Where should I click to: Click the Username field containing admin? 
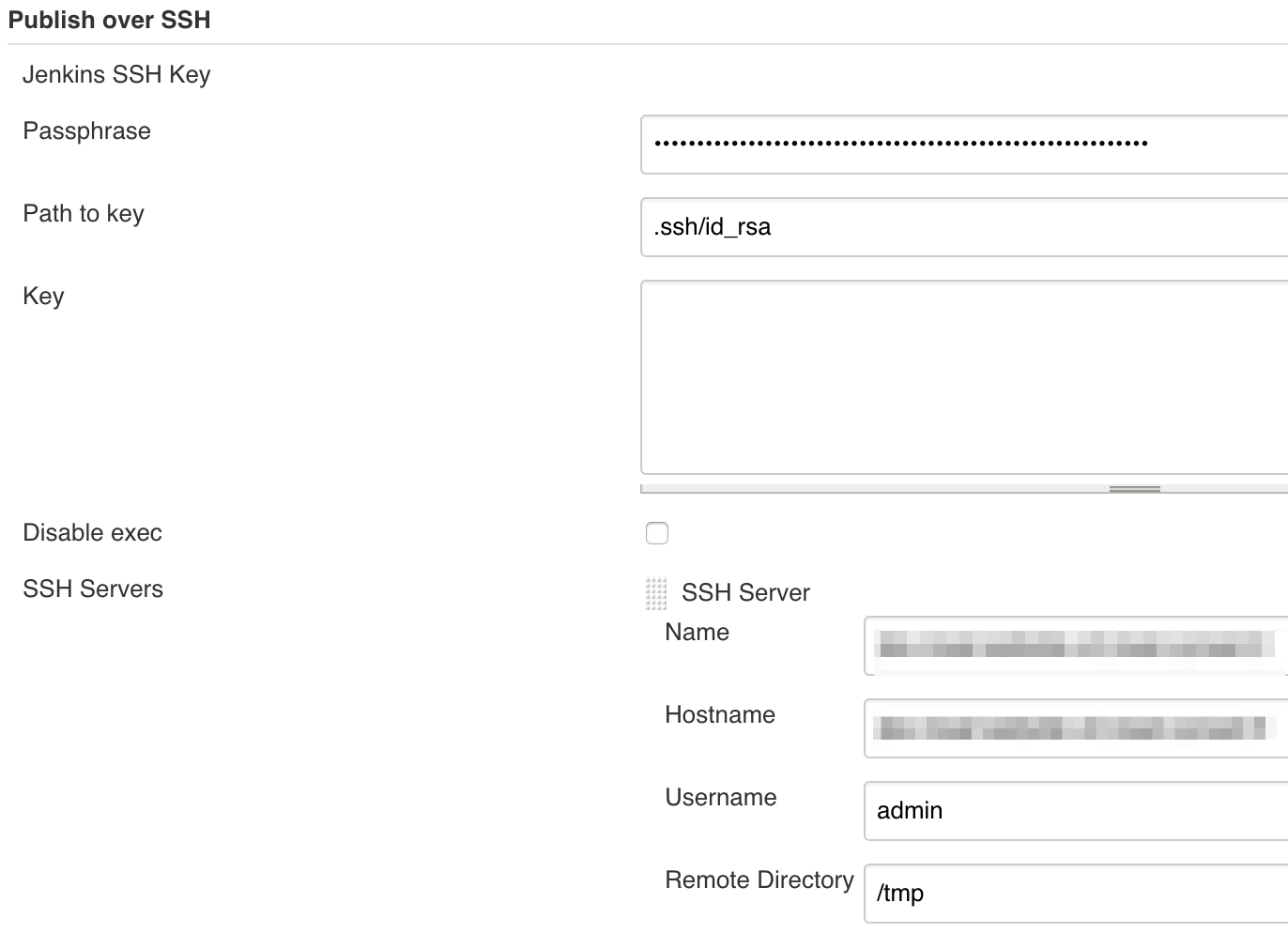1075,811
